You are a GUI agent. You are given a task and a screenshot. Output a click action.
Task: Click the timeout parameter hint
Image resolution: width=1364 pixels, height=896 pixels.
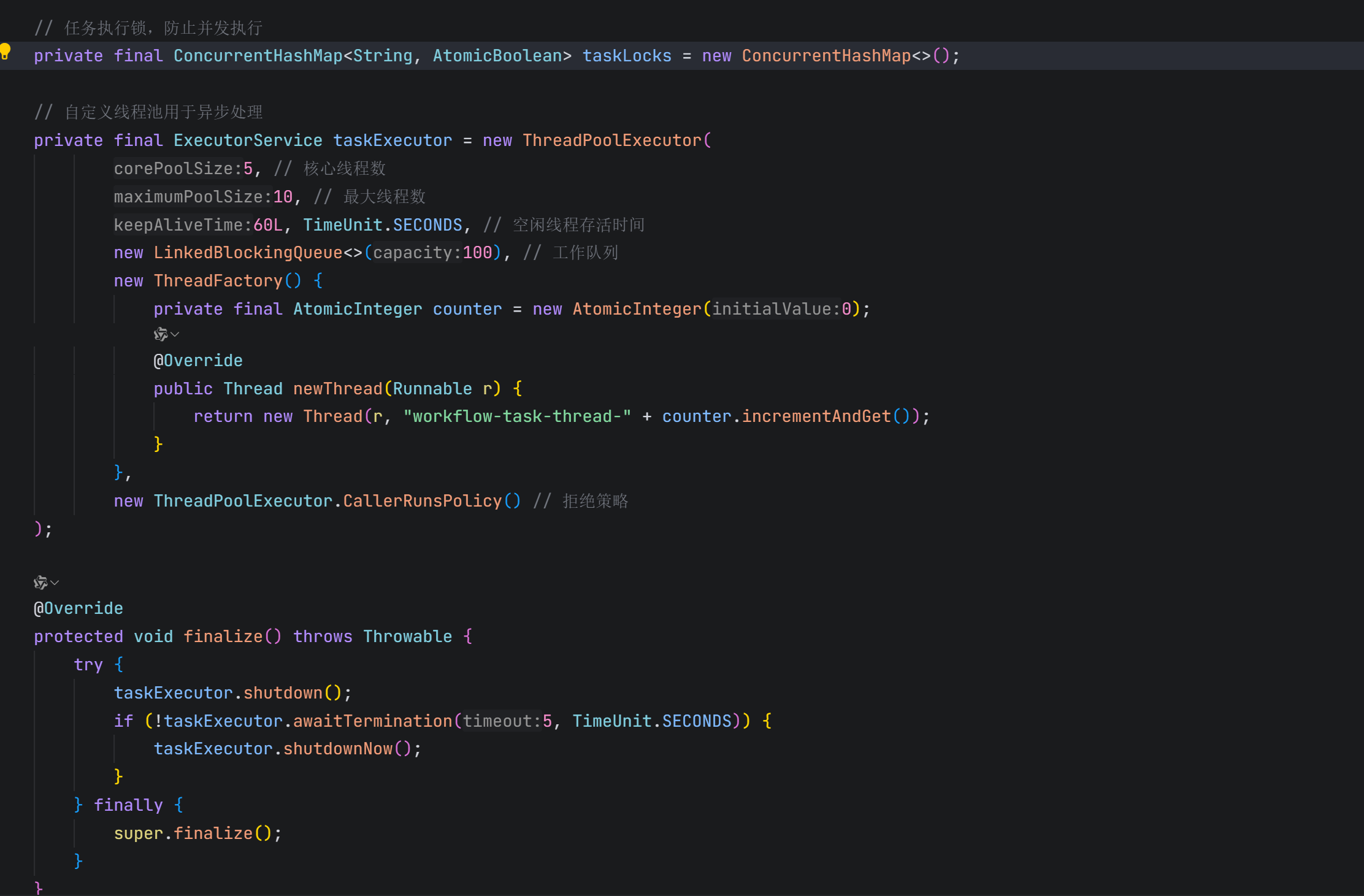[502, 721]
